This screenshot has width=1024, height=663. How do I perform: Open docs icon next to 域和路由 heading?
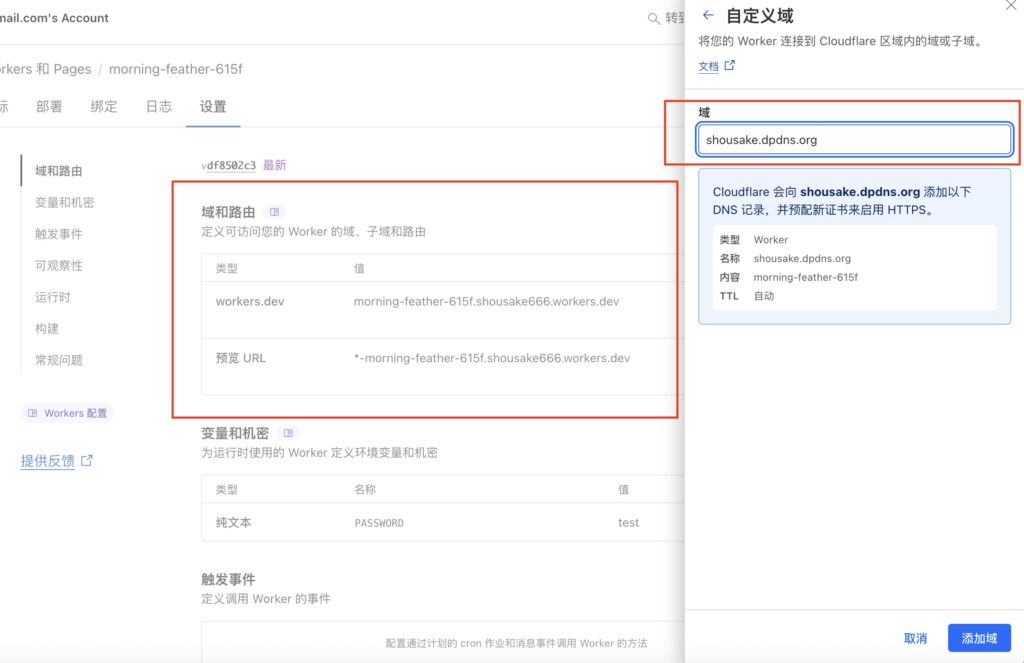[274, 212]
